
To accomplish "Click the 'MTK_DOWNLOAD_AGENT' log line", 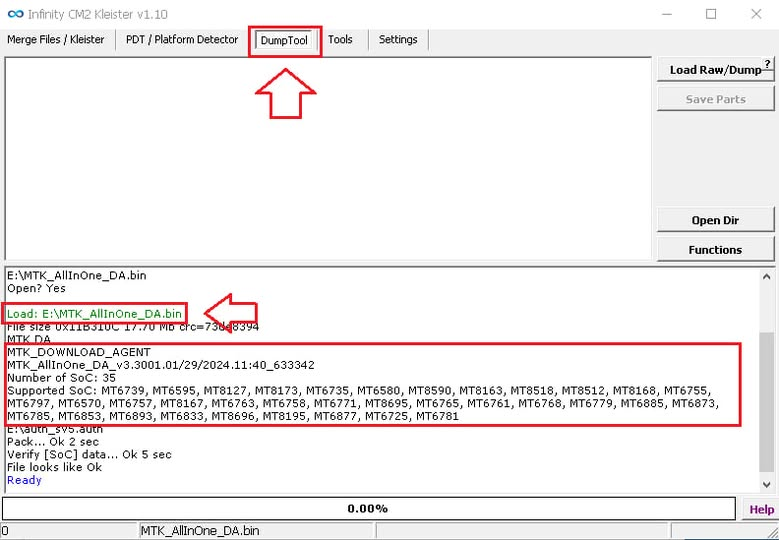I will pos(78,352).
